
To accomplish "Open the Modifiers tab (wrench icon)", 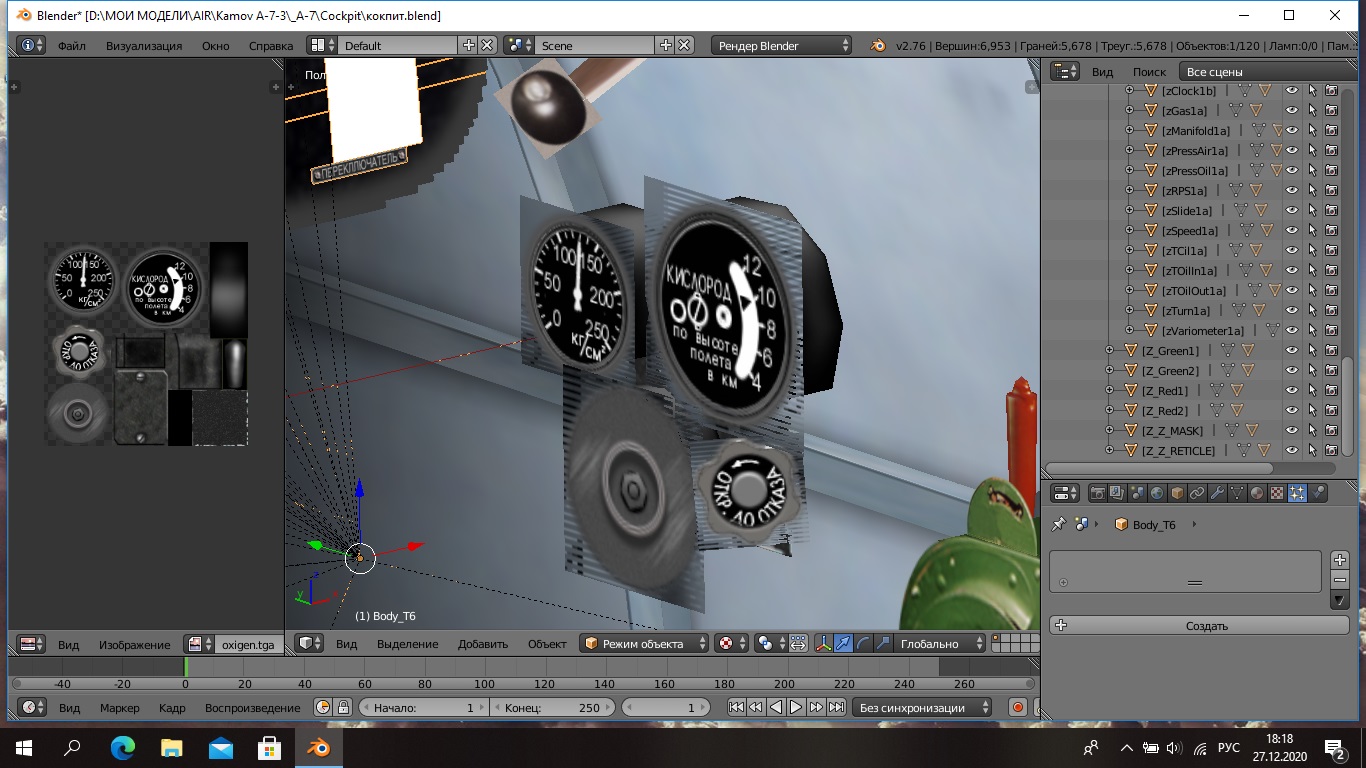I will coord(1217,493).
